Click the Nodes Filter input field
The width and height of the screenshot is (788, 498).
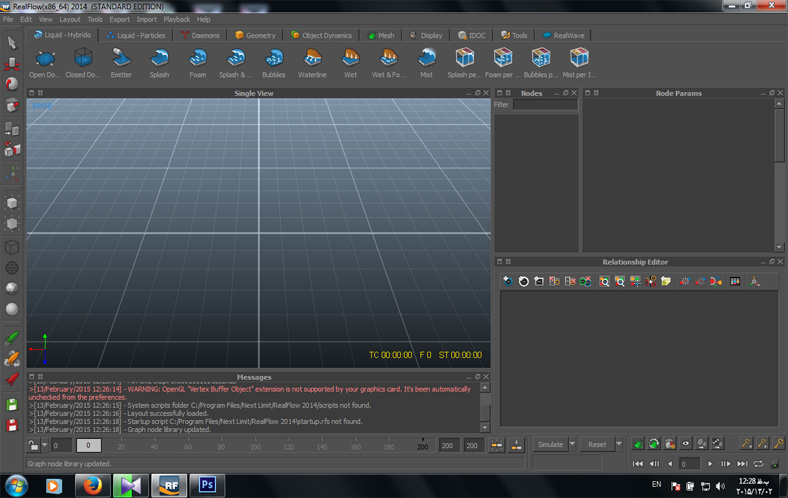coord(545,105)
